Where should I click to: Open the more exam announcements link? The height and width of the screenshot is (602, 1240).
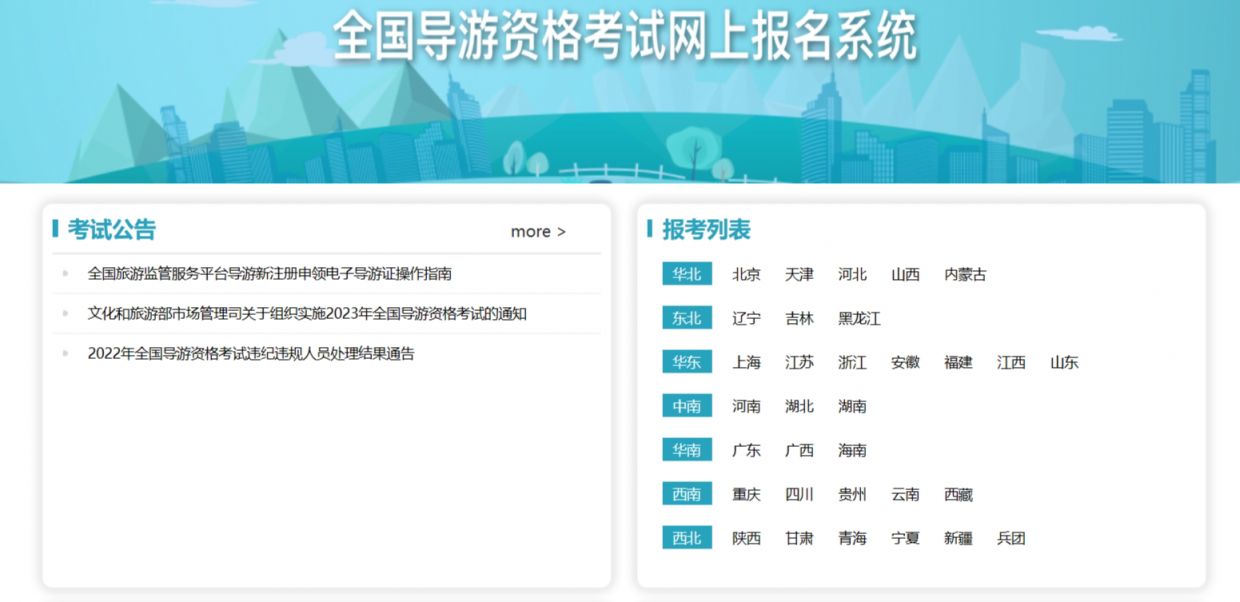tap(538, 231)
